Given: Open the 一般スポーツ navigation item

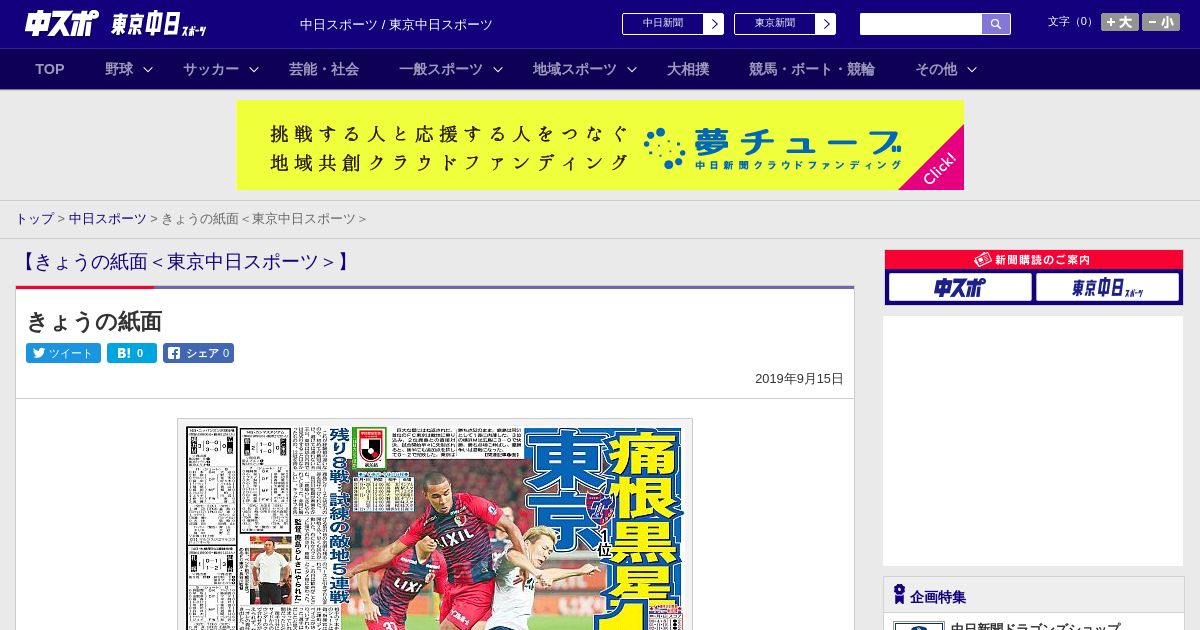Looking at the screenshot, I should point(441,69).
